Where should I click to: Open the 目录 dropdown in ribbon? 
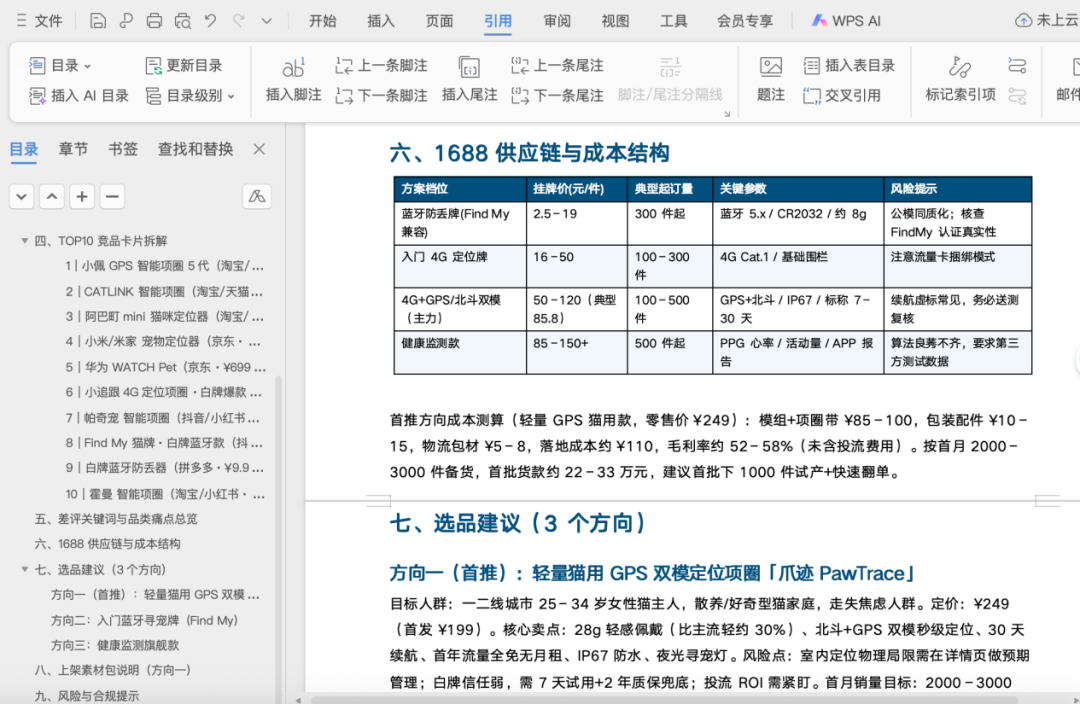[60, 65]
